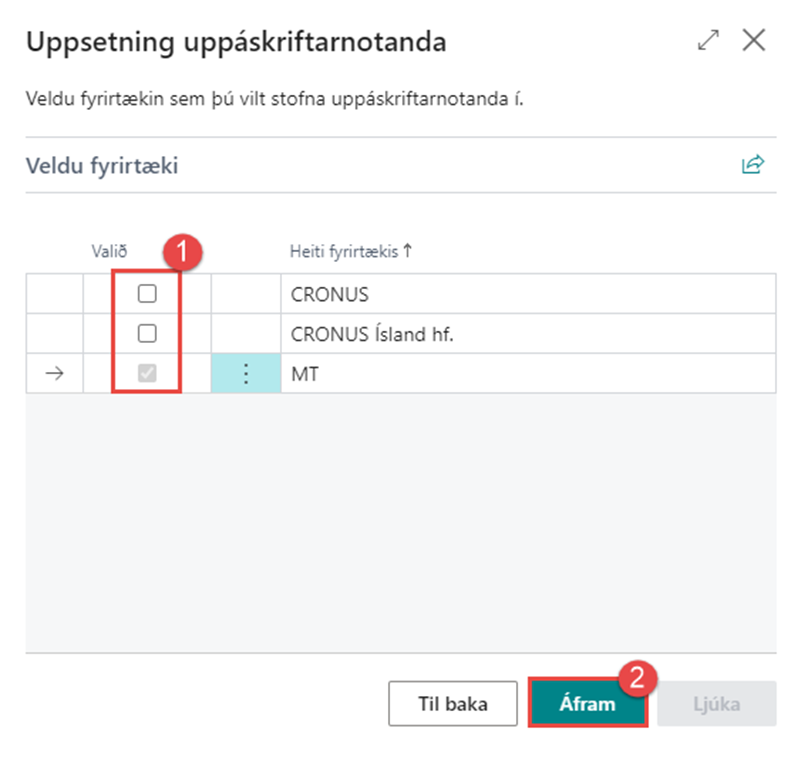Close the Uppsetning uppáskriftarnotanda dialog
The width and height of the screenshot is (808, 759).
[754, 41]
